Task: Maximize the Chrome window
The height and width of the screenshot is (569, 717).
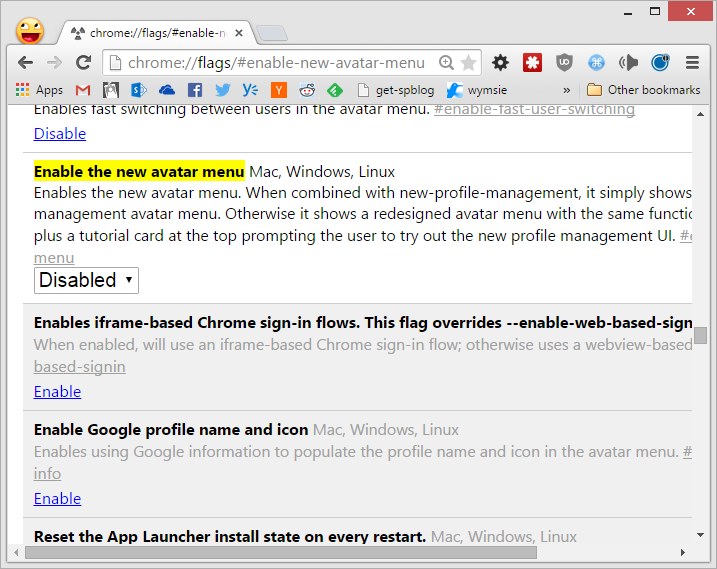Action: pyautogui.click(x=655, y=11)
